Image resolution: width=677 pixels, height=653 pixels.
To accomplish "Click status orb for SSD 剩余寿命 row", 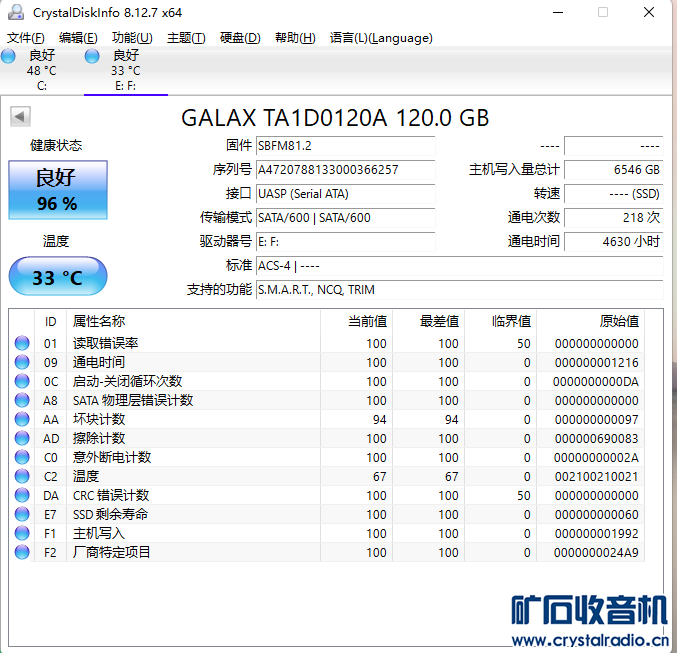I will [22, 514].
